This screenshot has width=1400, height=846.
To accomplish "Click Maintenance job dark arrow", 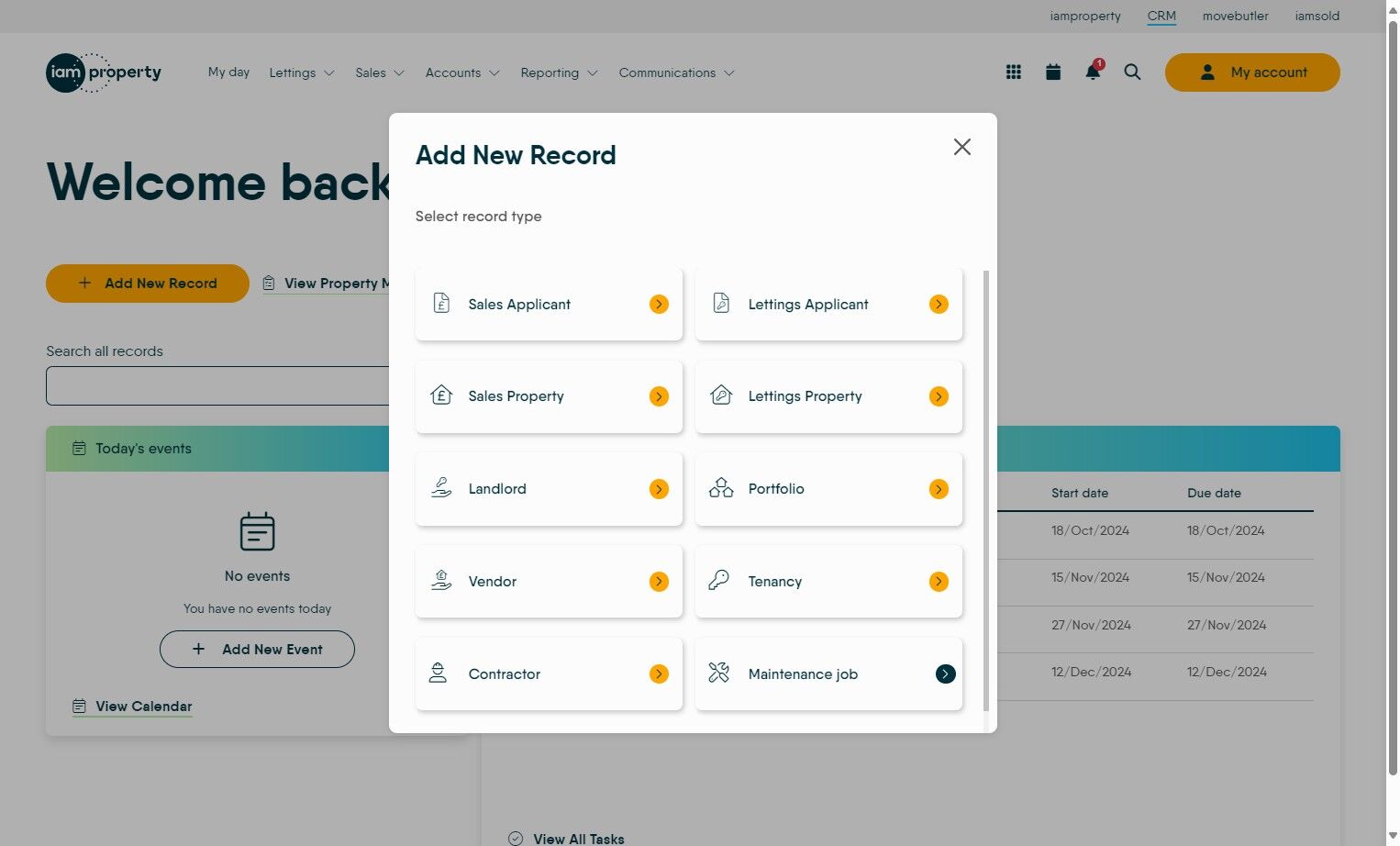I will click(946, 673).
